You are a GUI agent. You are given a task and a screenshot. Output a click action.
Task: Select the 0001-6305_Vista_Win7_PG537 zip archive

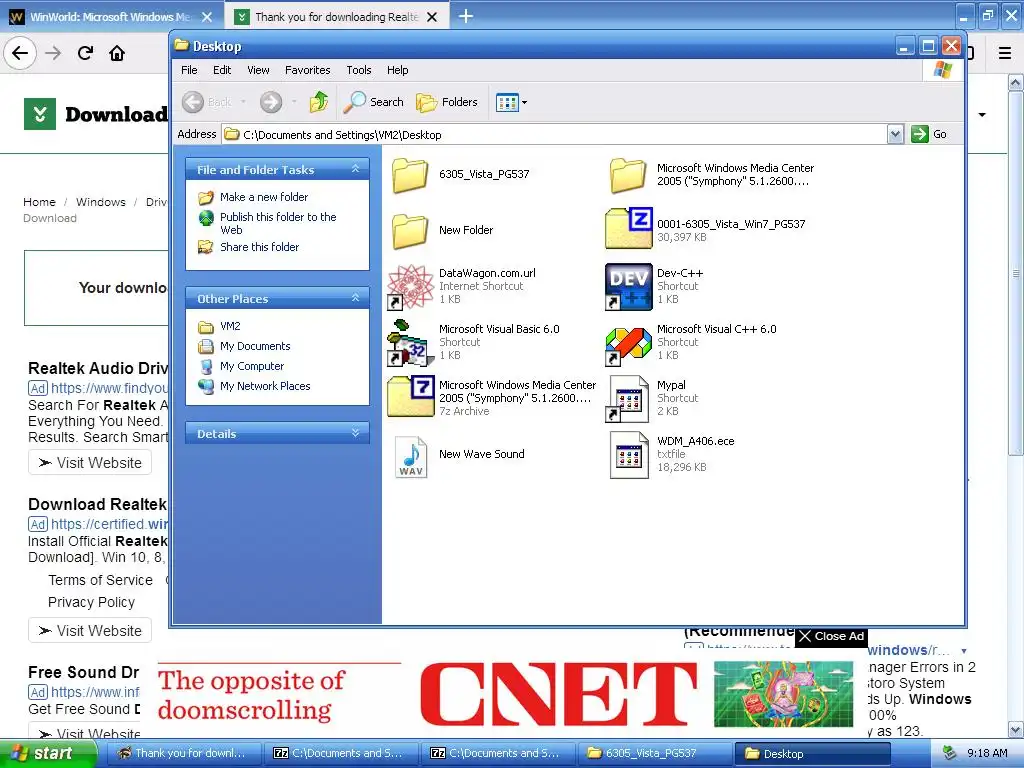tap(628, 229)
